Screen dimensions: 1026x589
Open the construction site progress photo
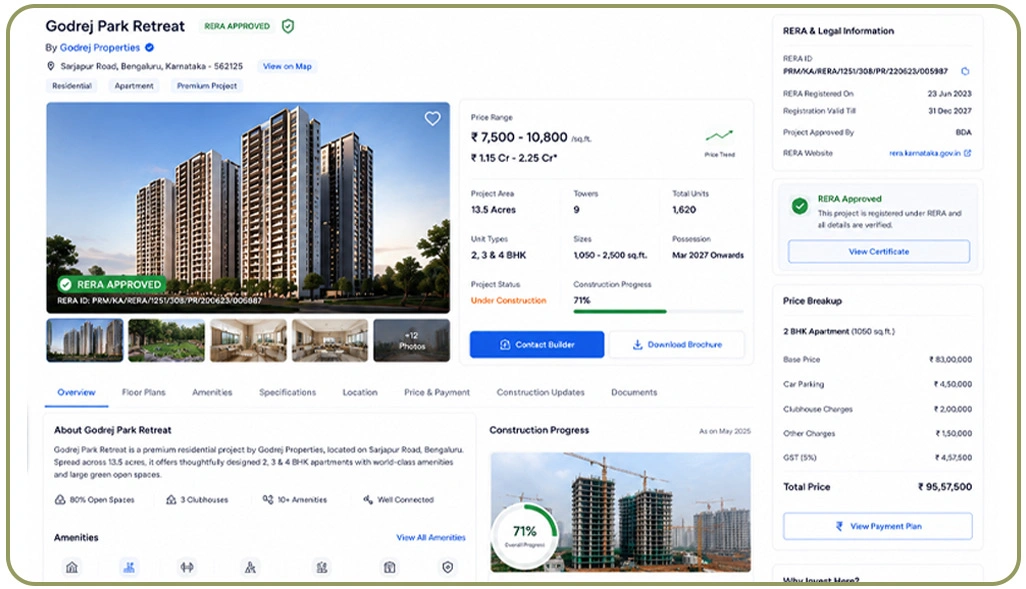(x=620, y=512)
